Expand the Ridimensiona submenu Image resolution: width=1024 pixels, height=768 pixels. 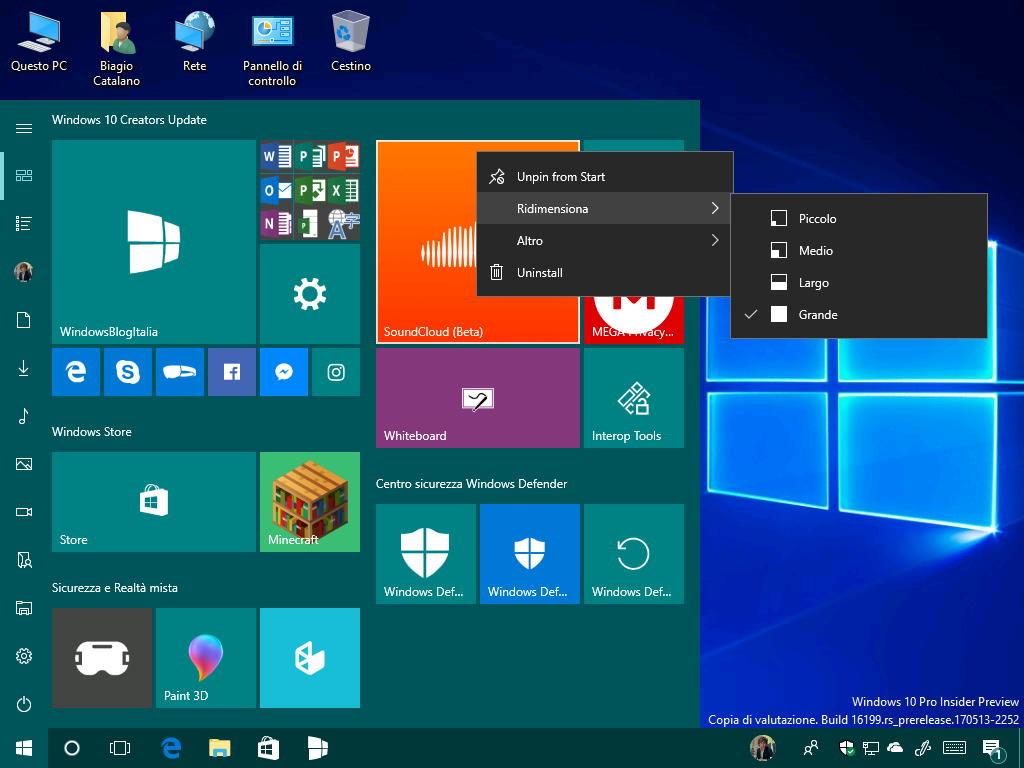point(604,208)
